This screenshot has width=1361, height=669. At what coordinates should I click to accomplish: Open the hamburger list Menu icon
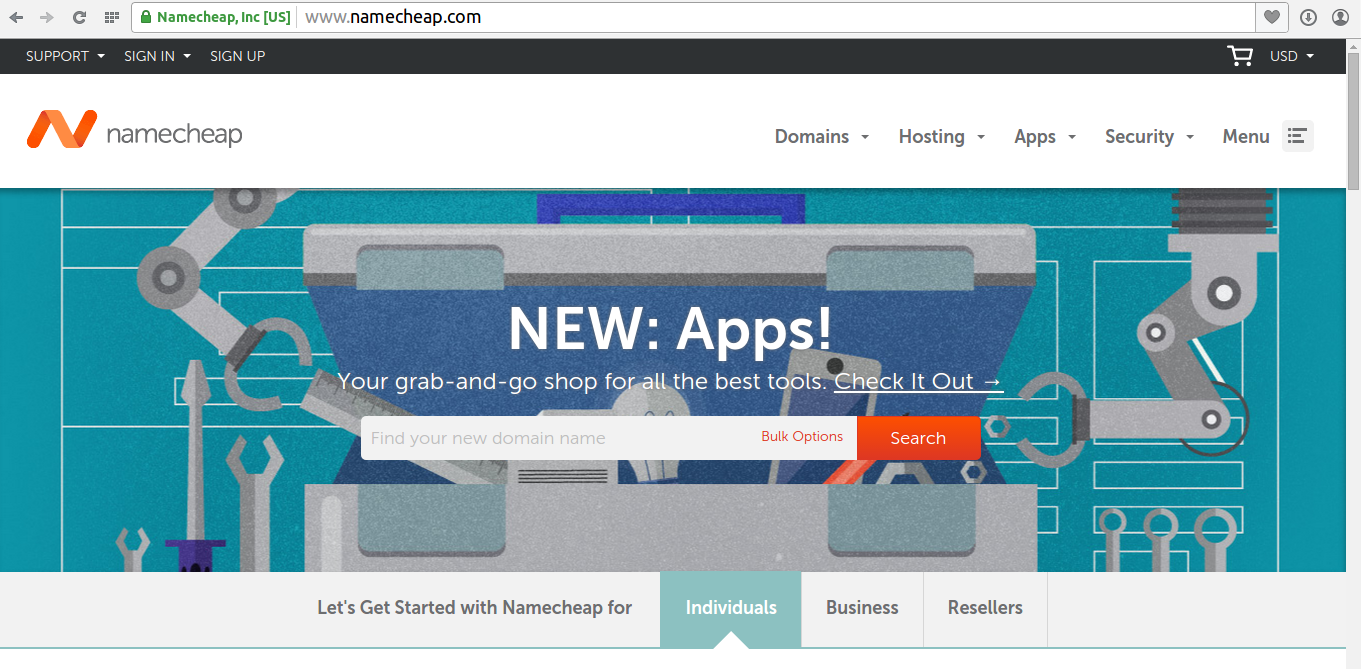1298,136
